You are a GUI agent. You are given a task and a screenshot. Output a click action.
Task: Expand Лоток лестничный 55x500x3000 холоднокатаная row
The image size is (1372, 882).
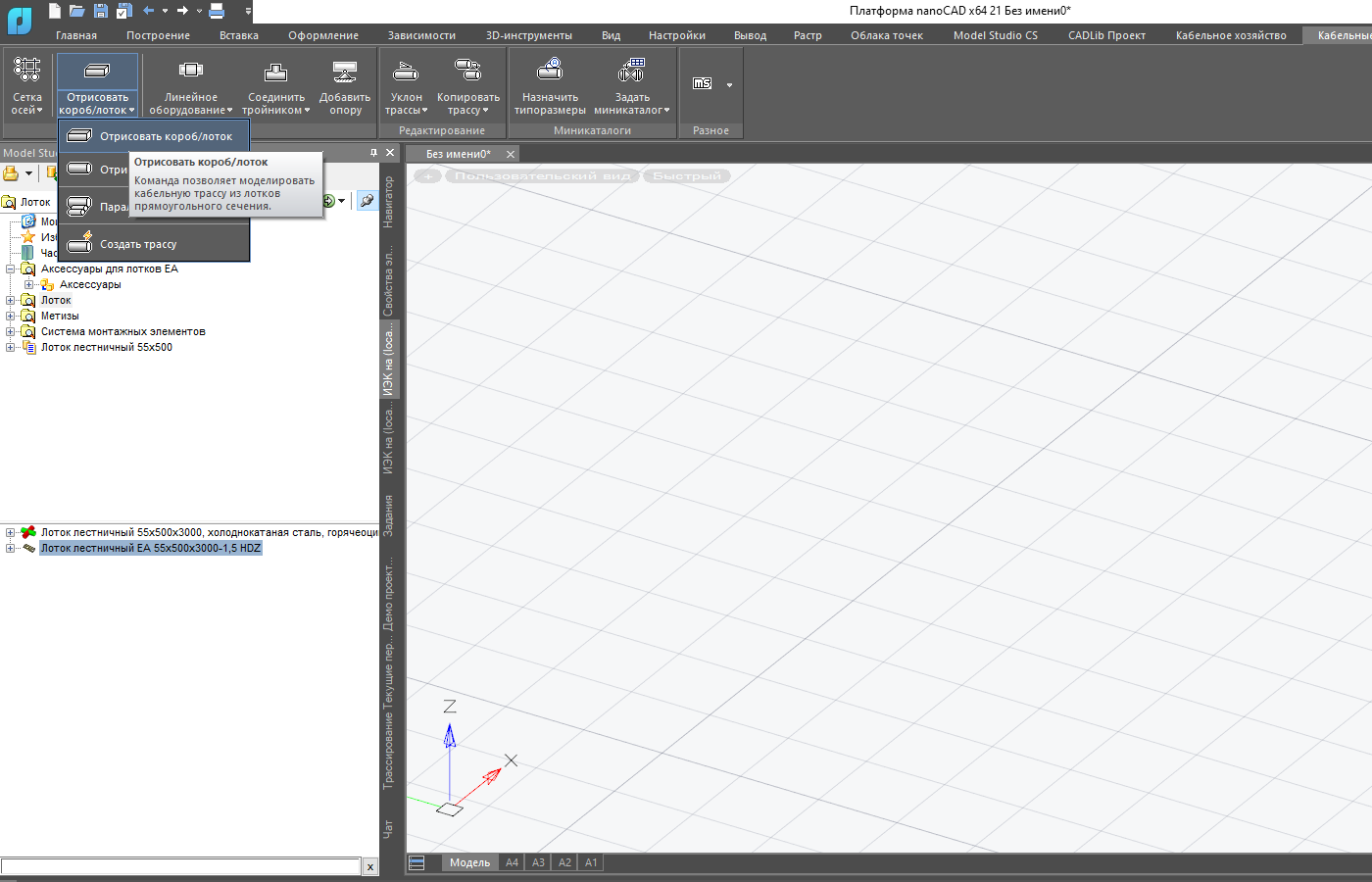[x=11, y=532]
